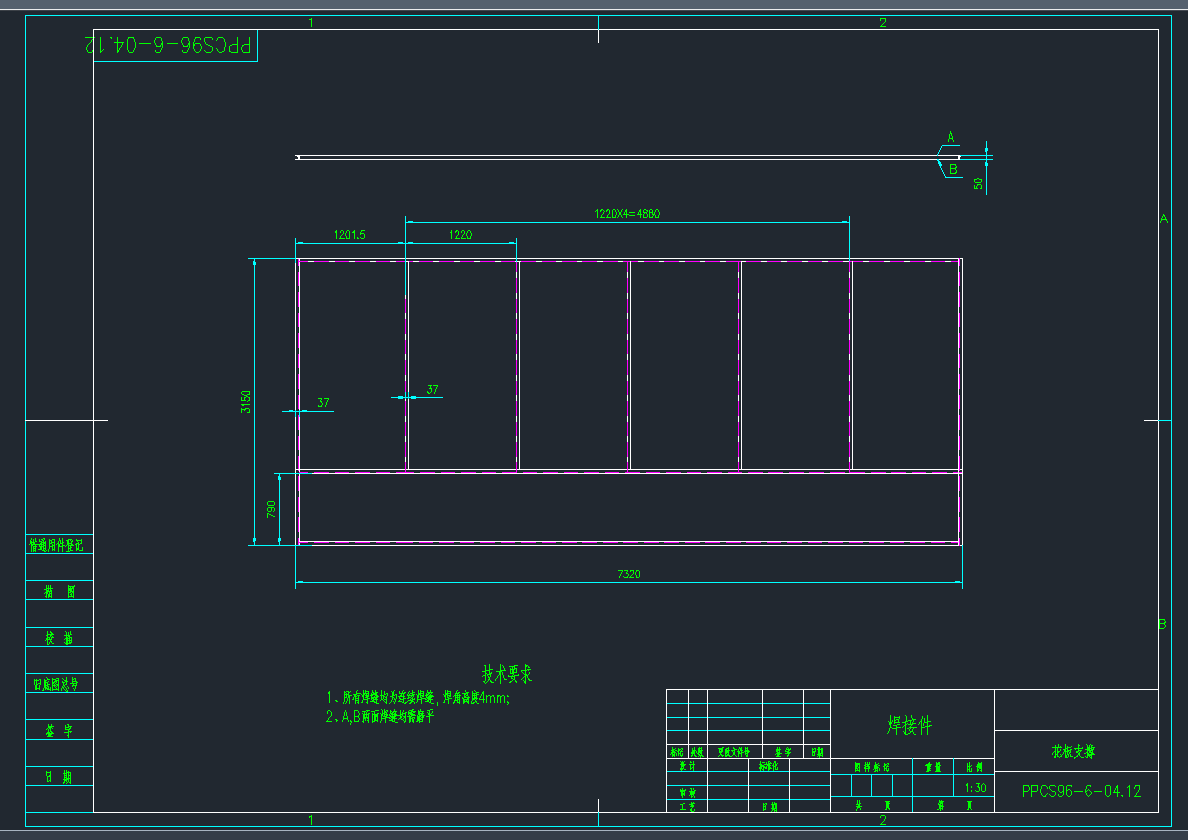Select technical note 1 about 4mm weld

coord(418,698)
